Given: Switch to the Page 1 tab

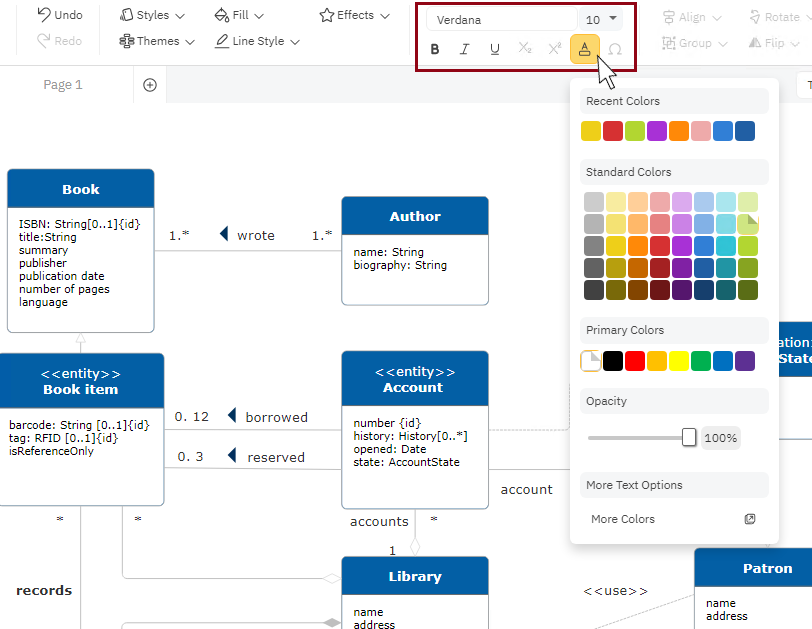Looking at the screenshot, I should (63, 85).
